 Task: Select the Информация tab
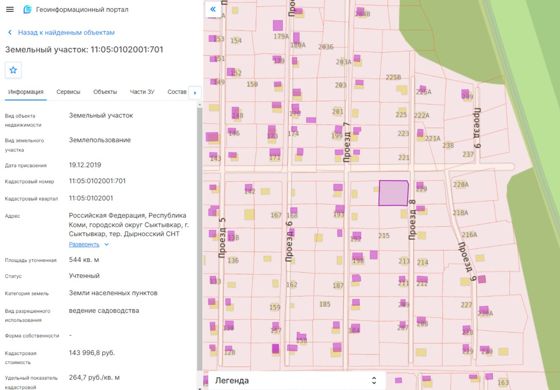(x=26, y=92)
